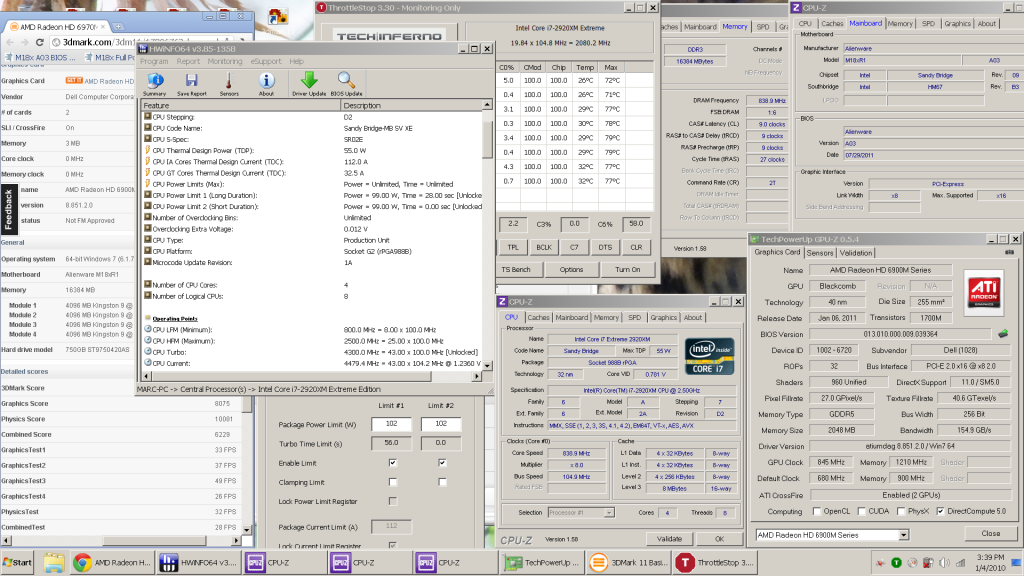This screenshot has height=576, width=1024.
Task: Switch to the Chrome AMD Radeon taskbar item
Action: tap(112, 562)
